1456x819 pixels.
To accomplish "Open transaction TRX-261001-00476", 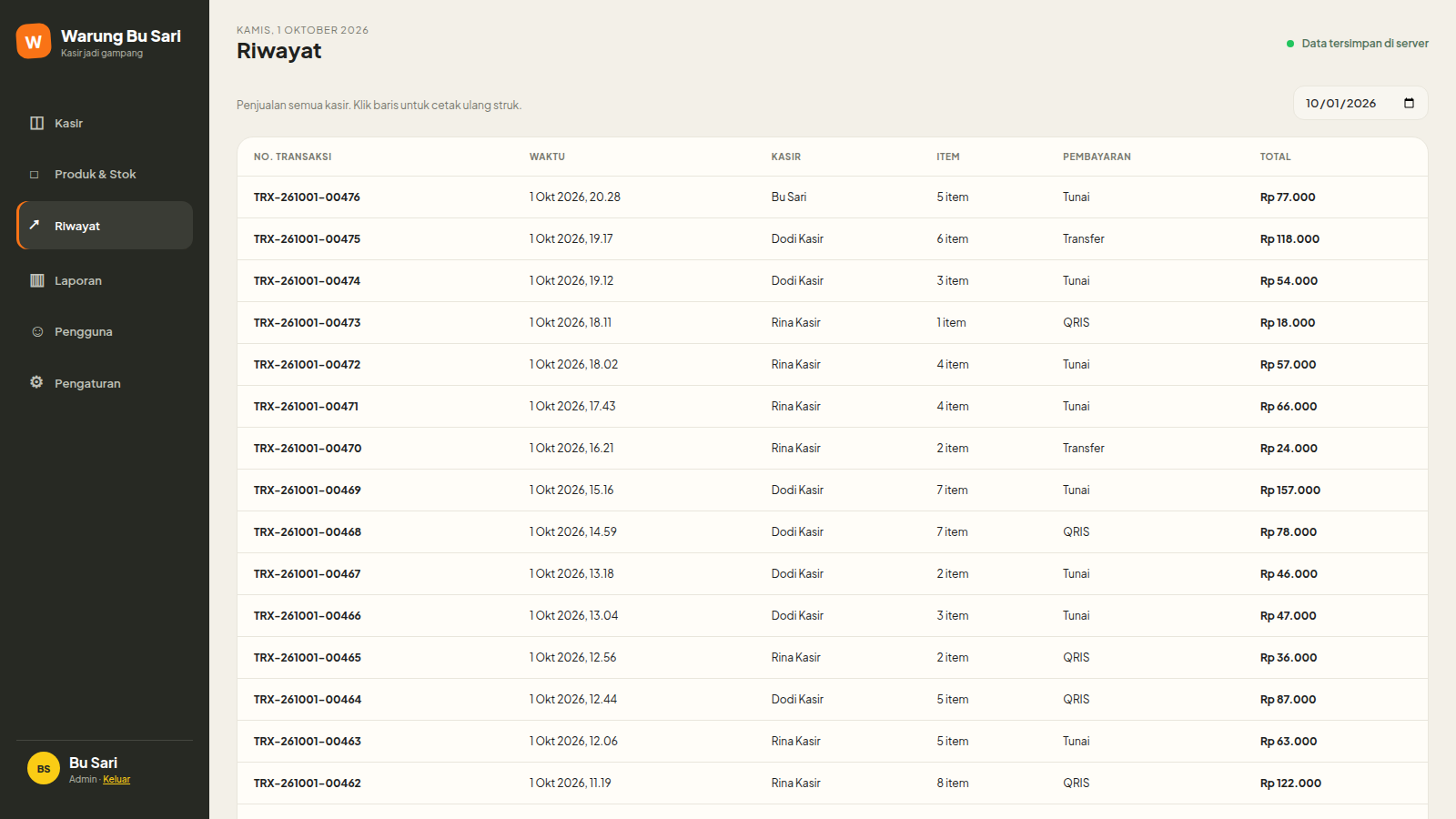I will (833, 197).
